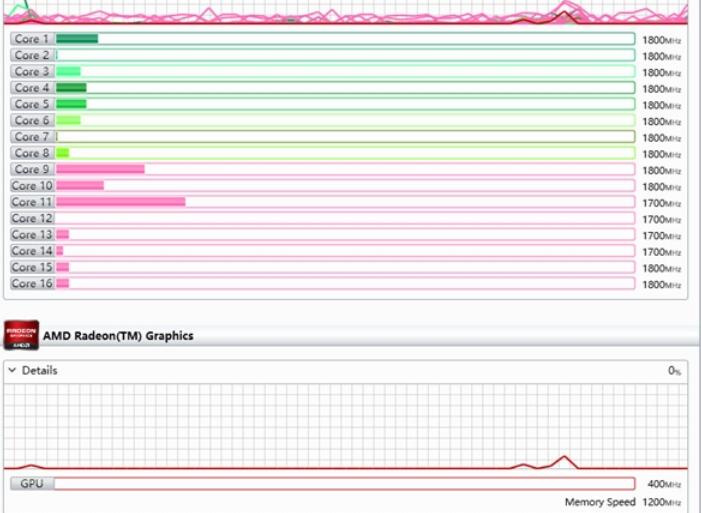Viewport: 701px width, 513px height.
Task: Click the Core 7 label
Action: click(x=32, y=137)
